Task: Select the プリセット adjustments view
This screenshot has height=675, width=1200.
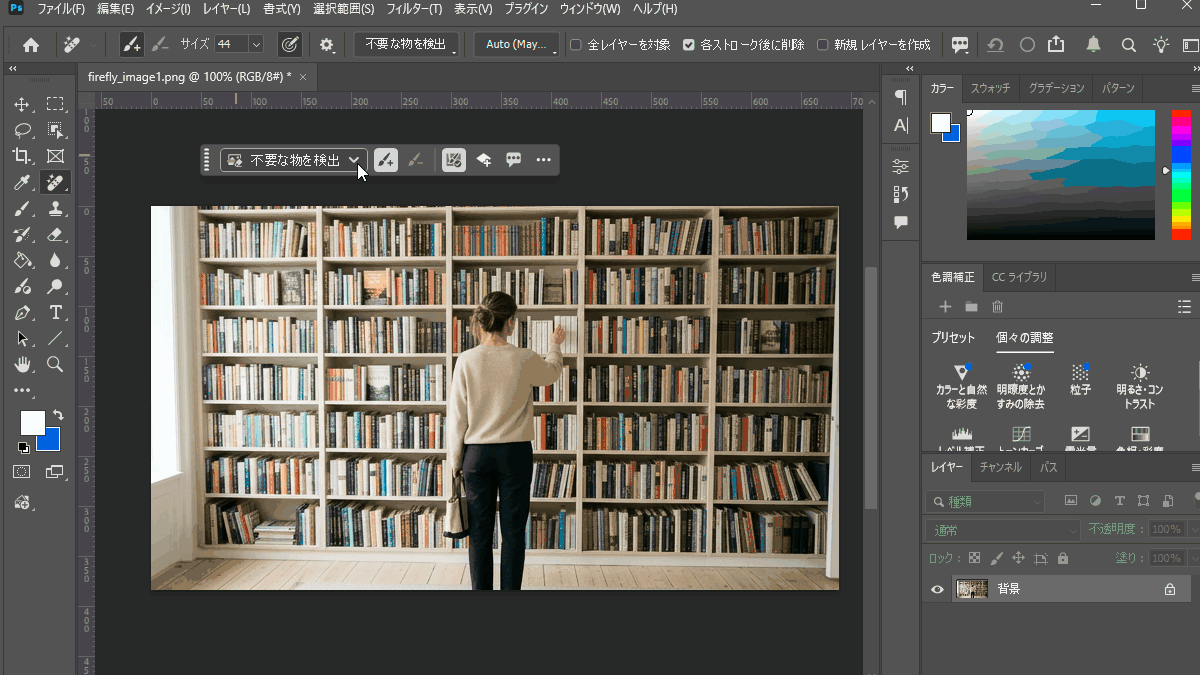Action: pos(953,338)
